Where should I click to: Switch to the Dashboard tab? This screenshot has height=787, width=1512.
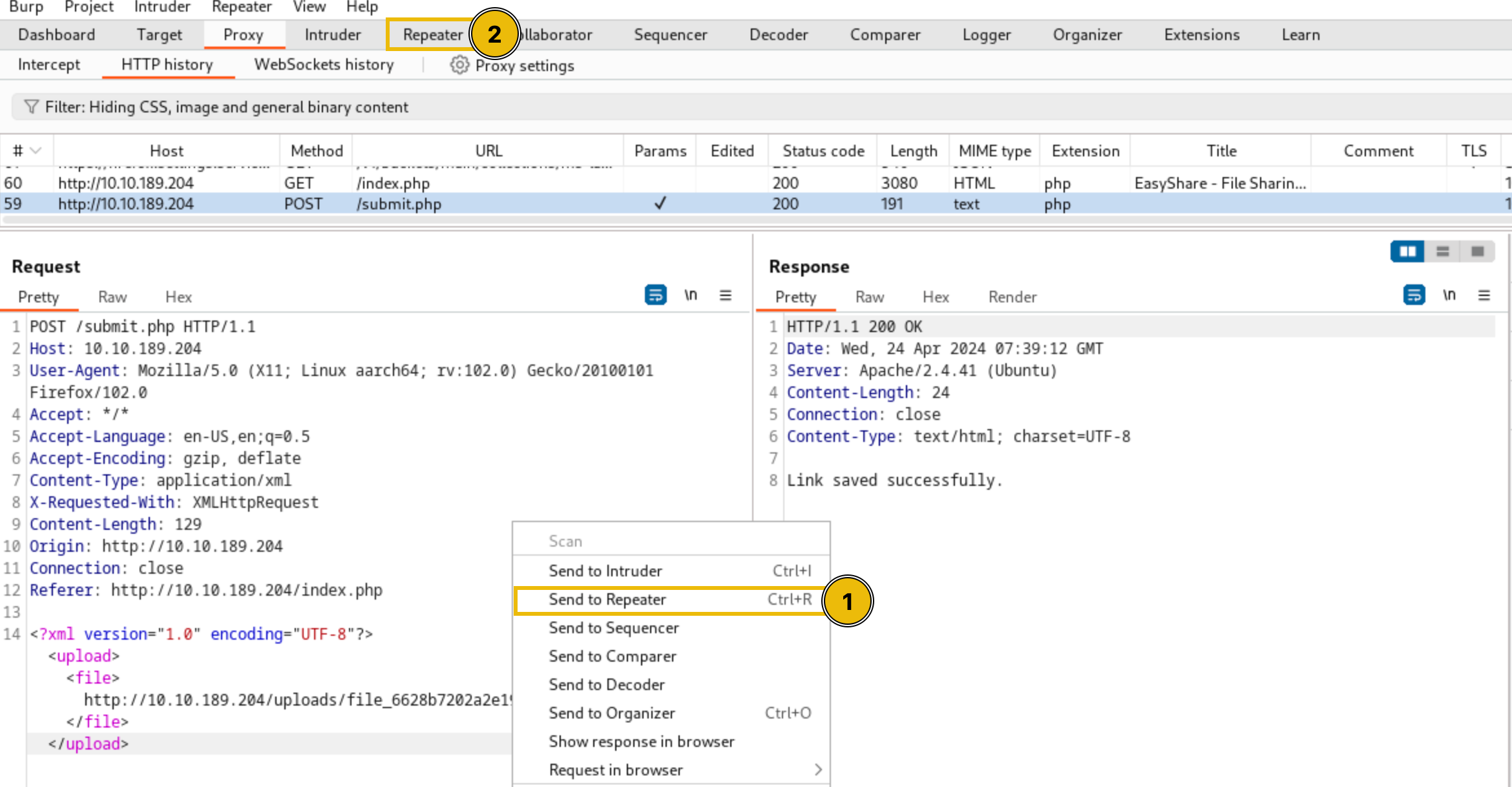tap(56, 35)
